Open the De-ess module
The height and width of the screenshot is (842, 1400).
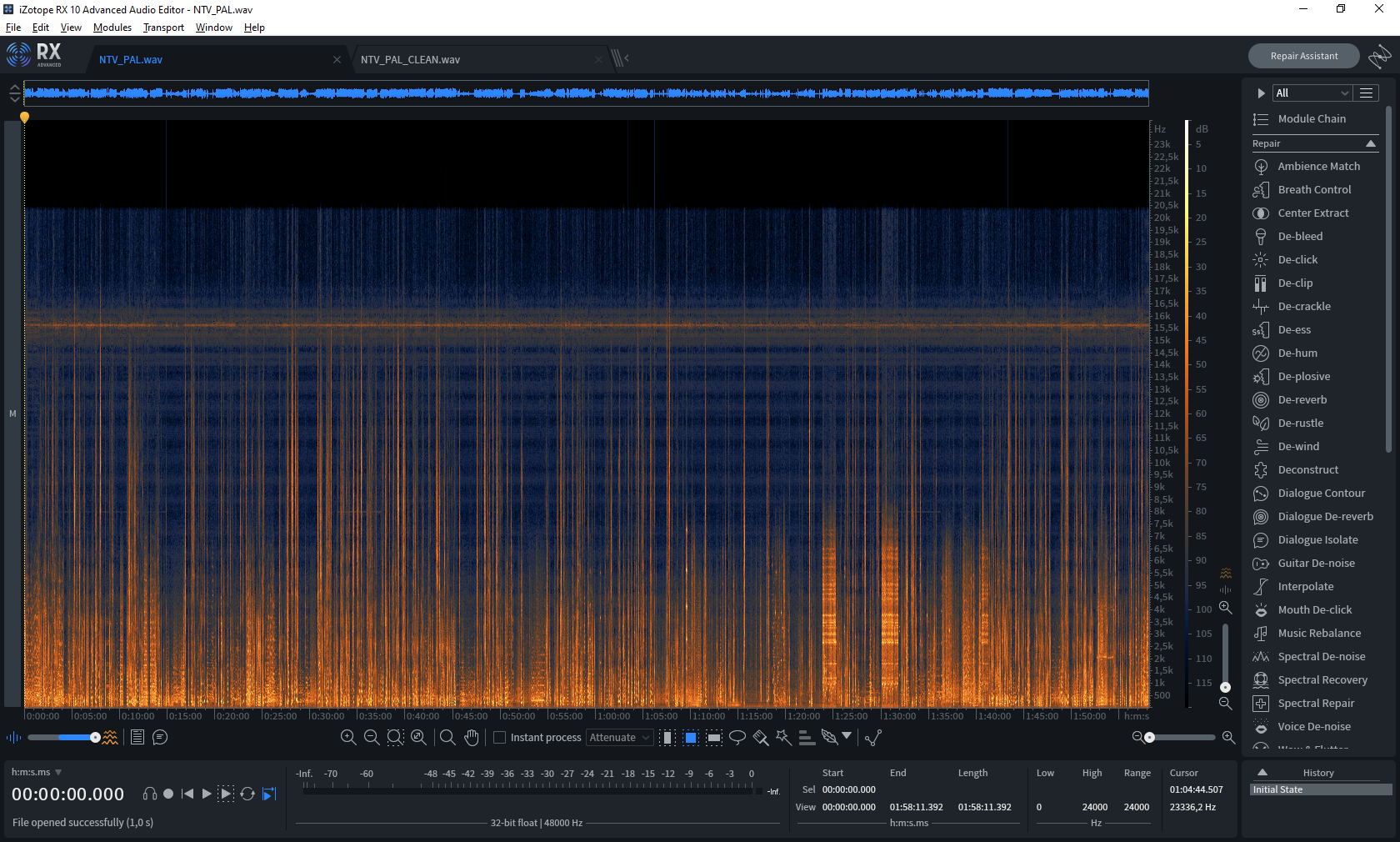coord(1317,330)
